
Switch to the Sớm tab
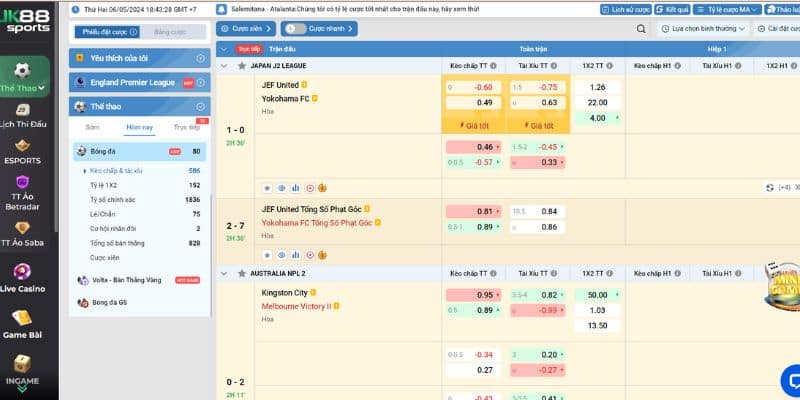click(92, 127)
